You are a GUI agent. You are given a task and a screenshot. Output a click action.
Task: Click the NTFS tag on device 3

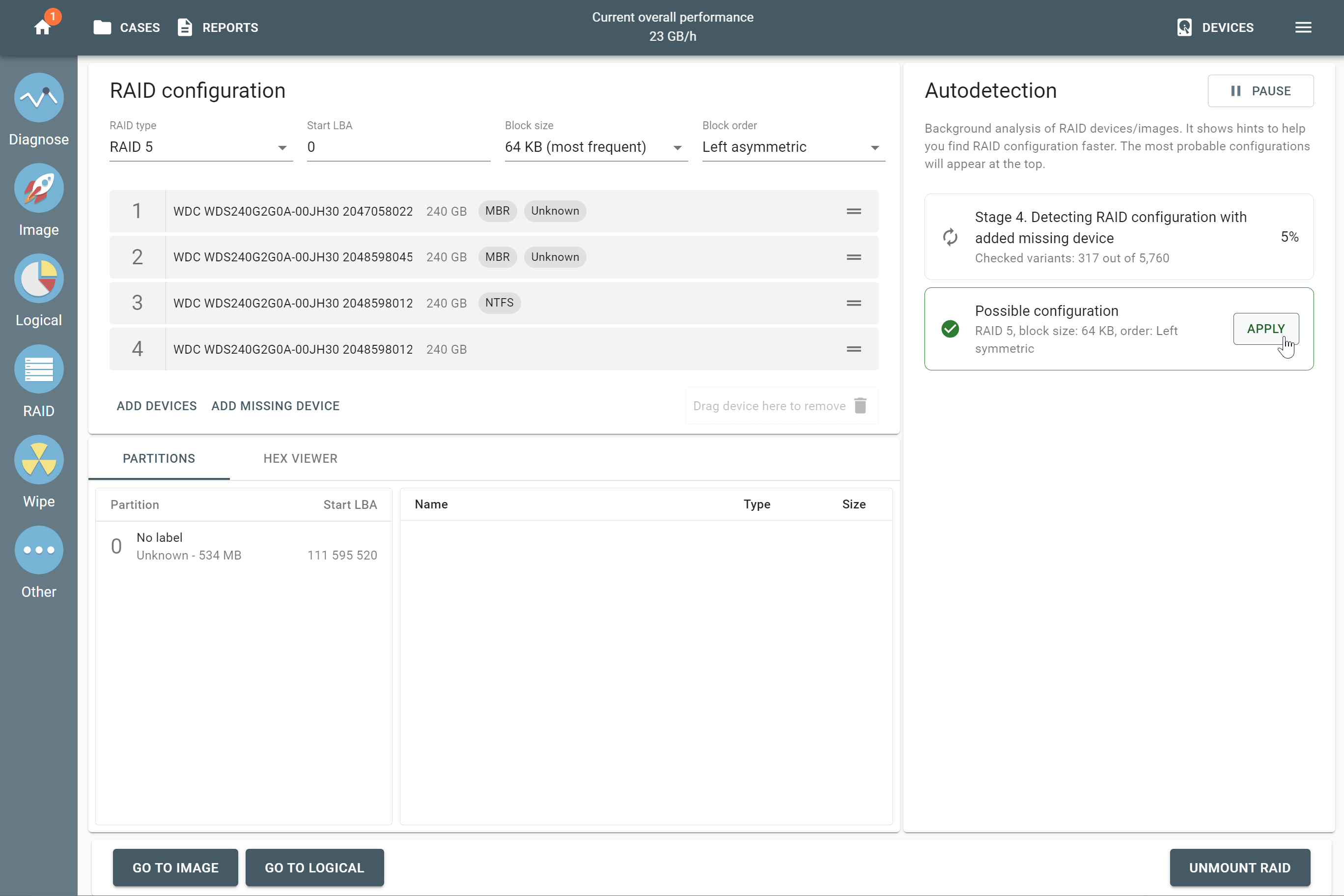click(499, 303)
